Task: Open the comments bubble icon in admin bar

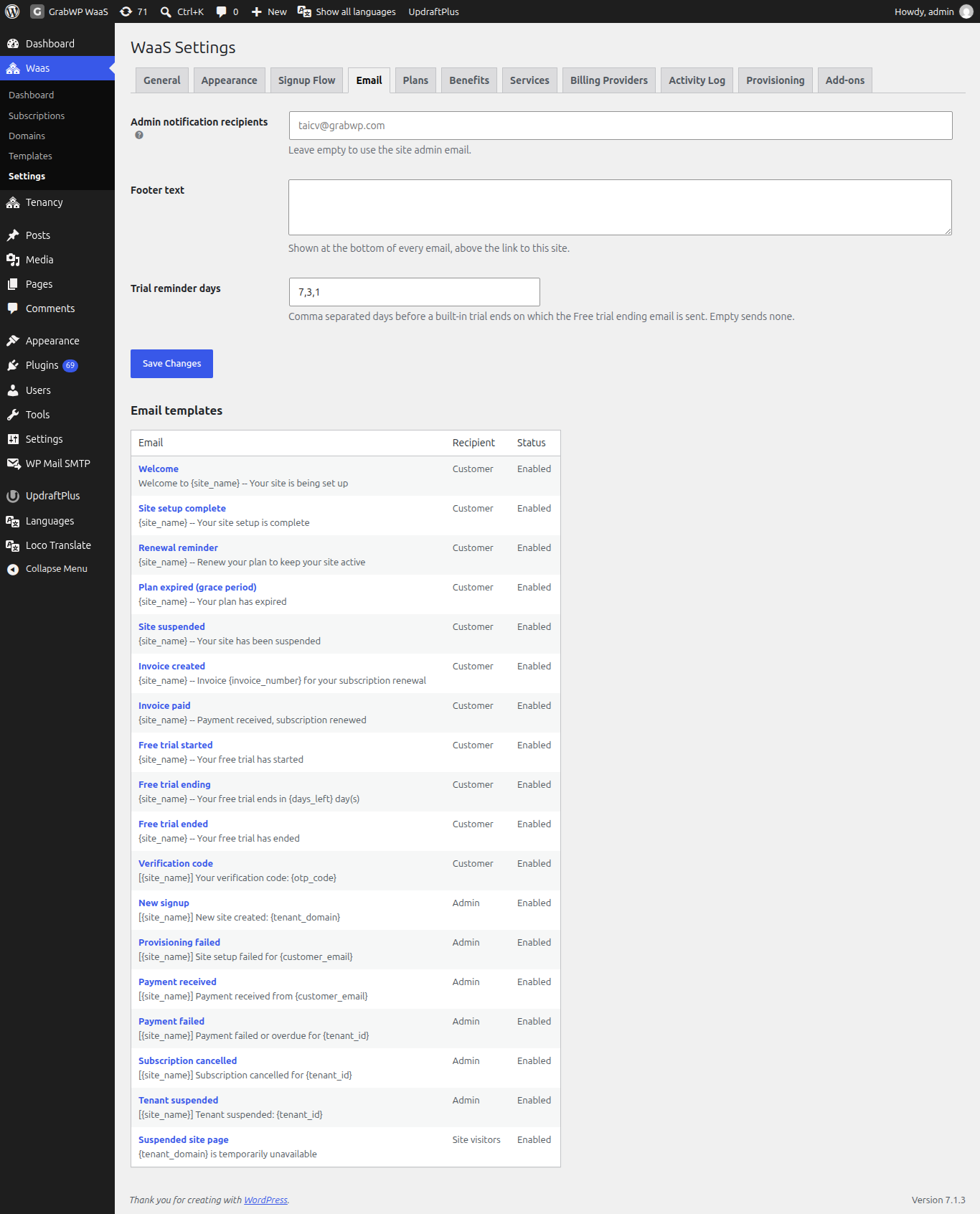Action: [x=222, y=11]
